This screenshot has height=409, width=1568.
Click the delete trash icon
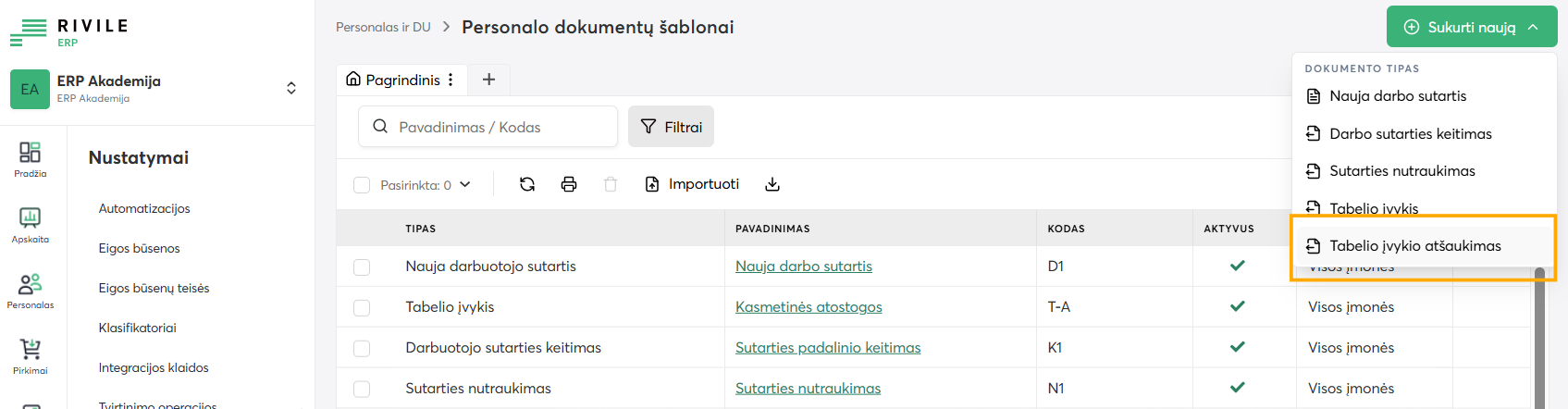point(611,184)
